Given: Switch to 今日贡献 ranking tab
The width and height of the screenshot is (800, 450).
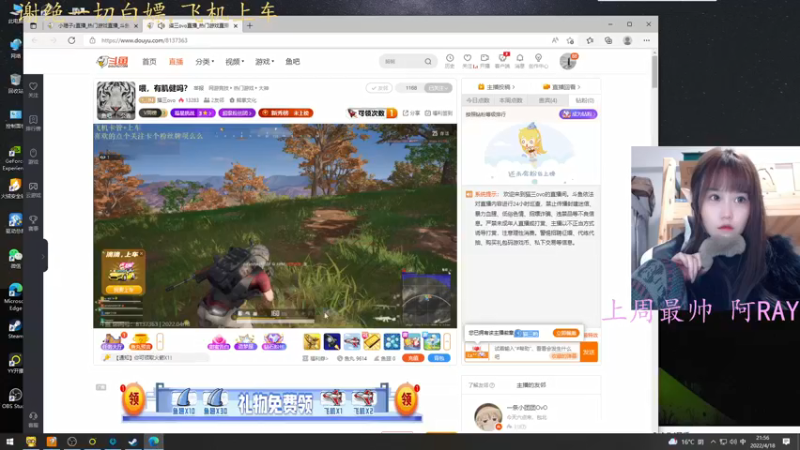Looking at the screenshot, I should point(478,101).
